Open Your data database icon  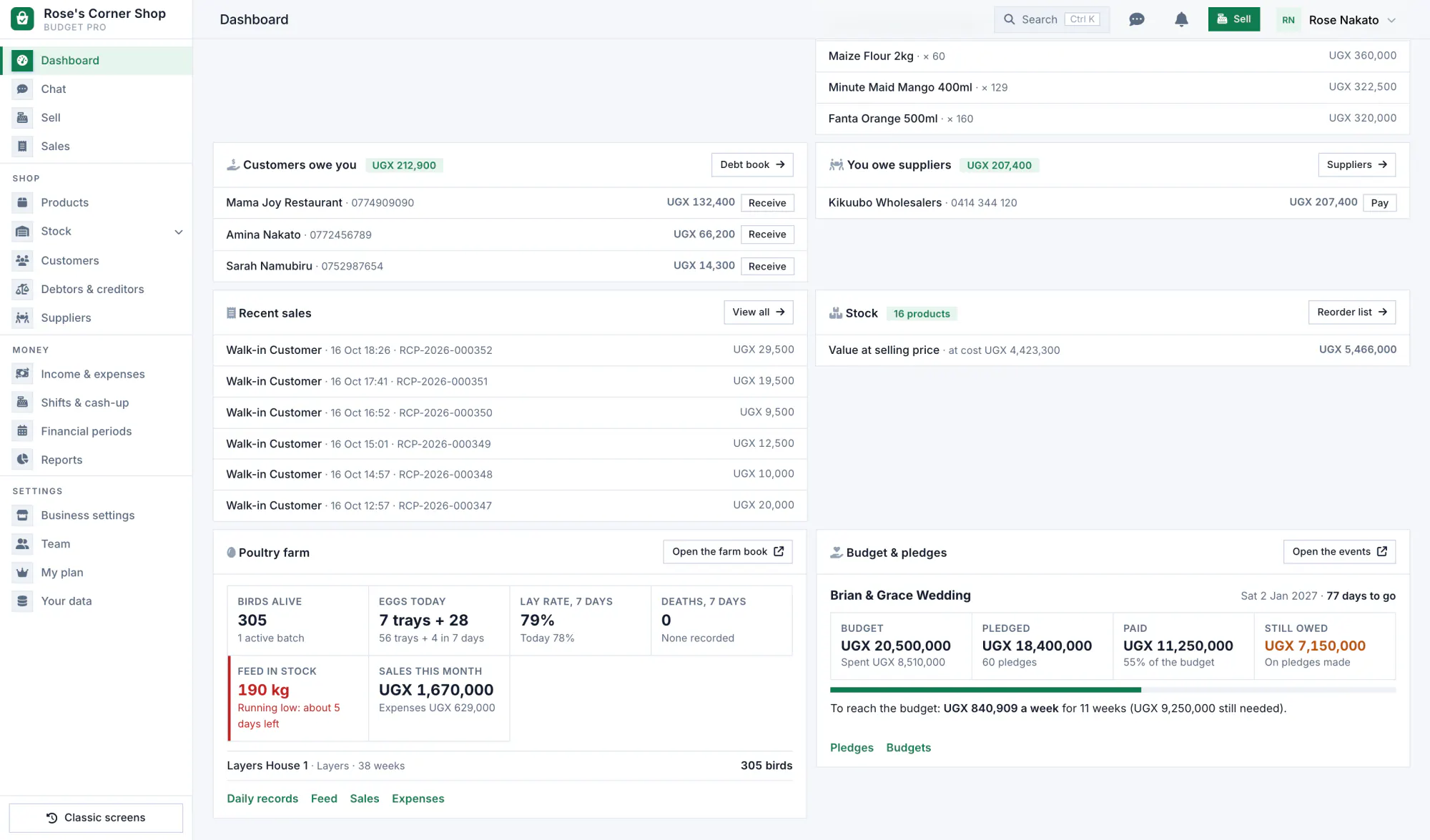22,601
